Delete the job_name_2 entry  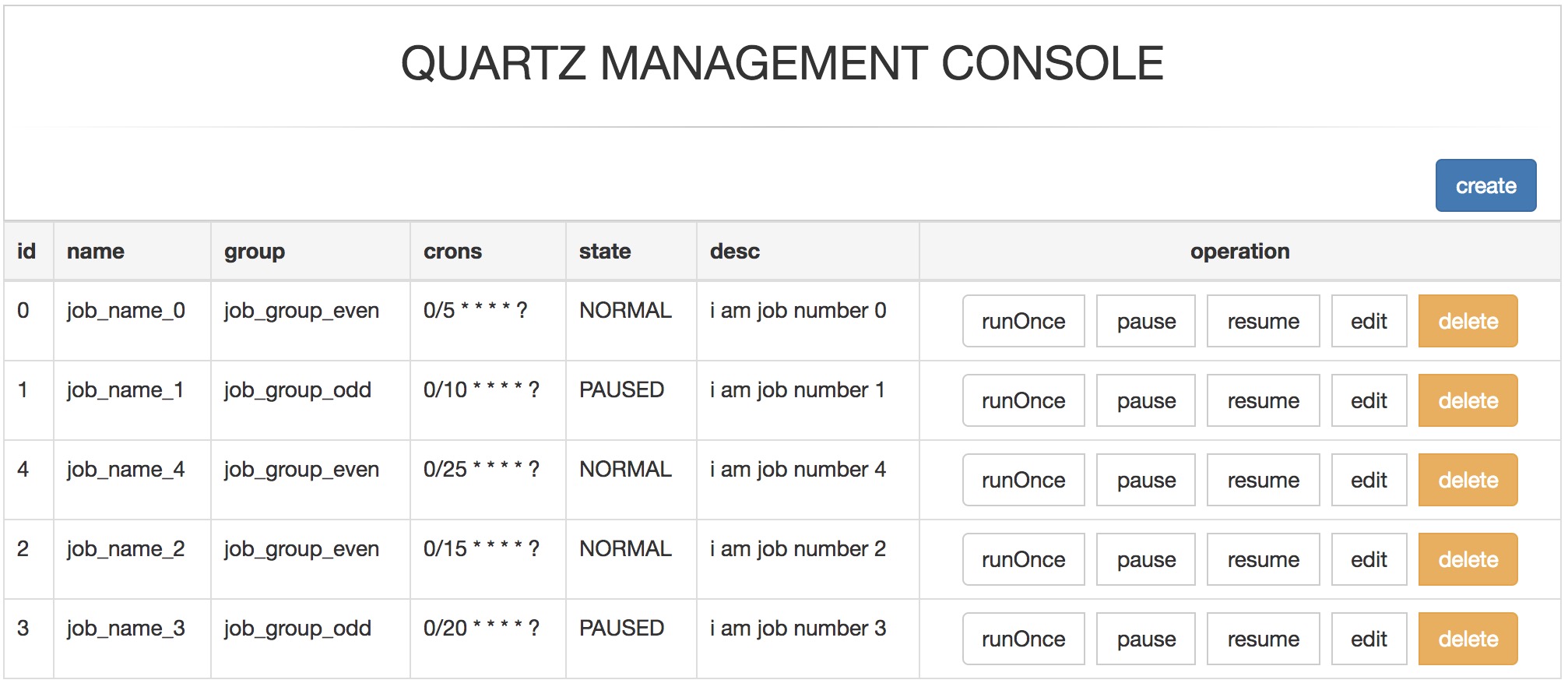(x=1468, y=559)
